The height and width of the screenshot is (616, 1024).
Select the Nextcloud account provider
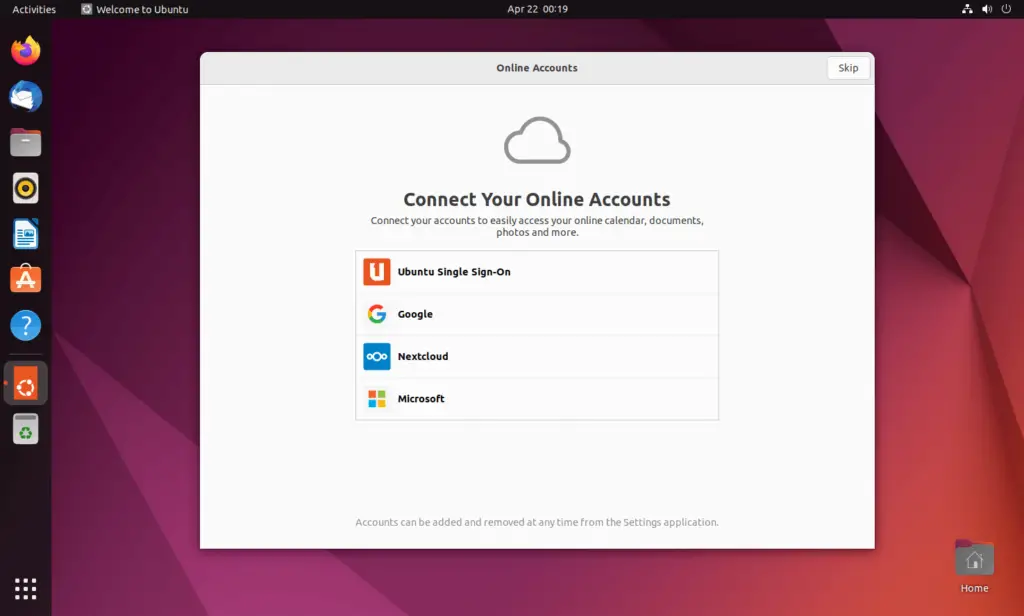pyautogui.click(x=537, y=356)
